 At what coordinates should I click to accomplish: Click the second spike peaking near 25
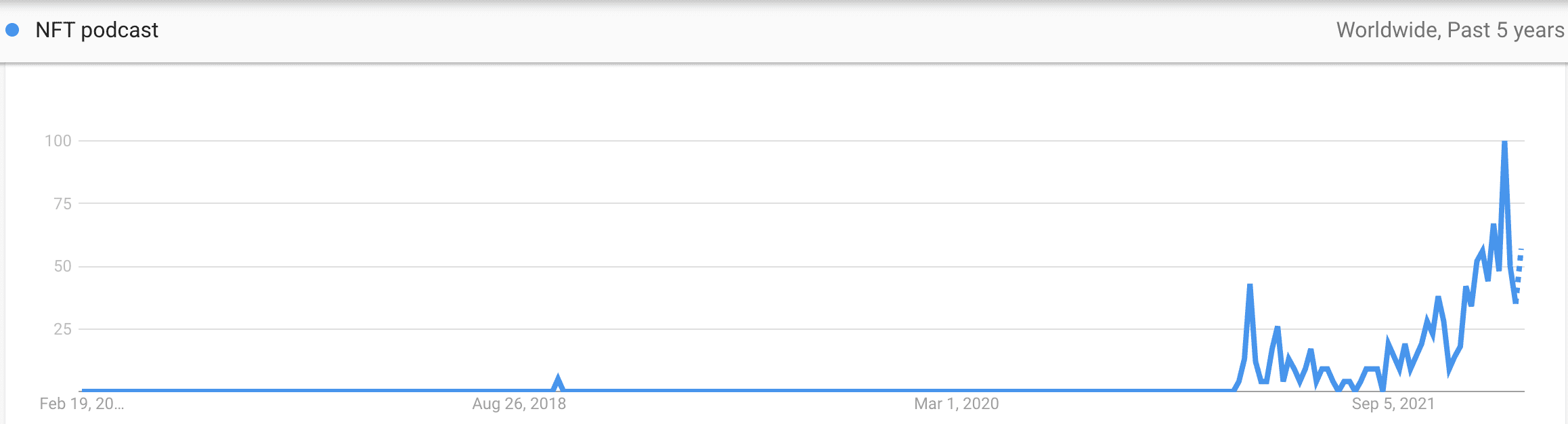pyautogui.click(x=1277, y=328)
